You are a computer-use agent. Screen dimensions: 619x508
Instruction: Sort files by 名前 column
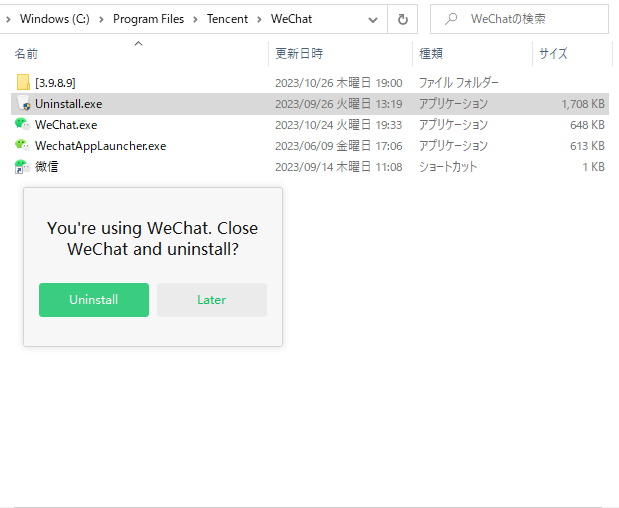coord(26,53)
